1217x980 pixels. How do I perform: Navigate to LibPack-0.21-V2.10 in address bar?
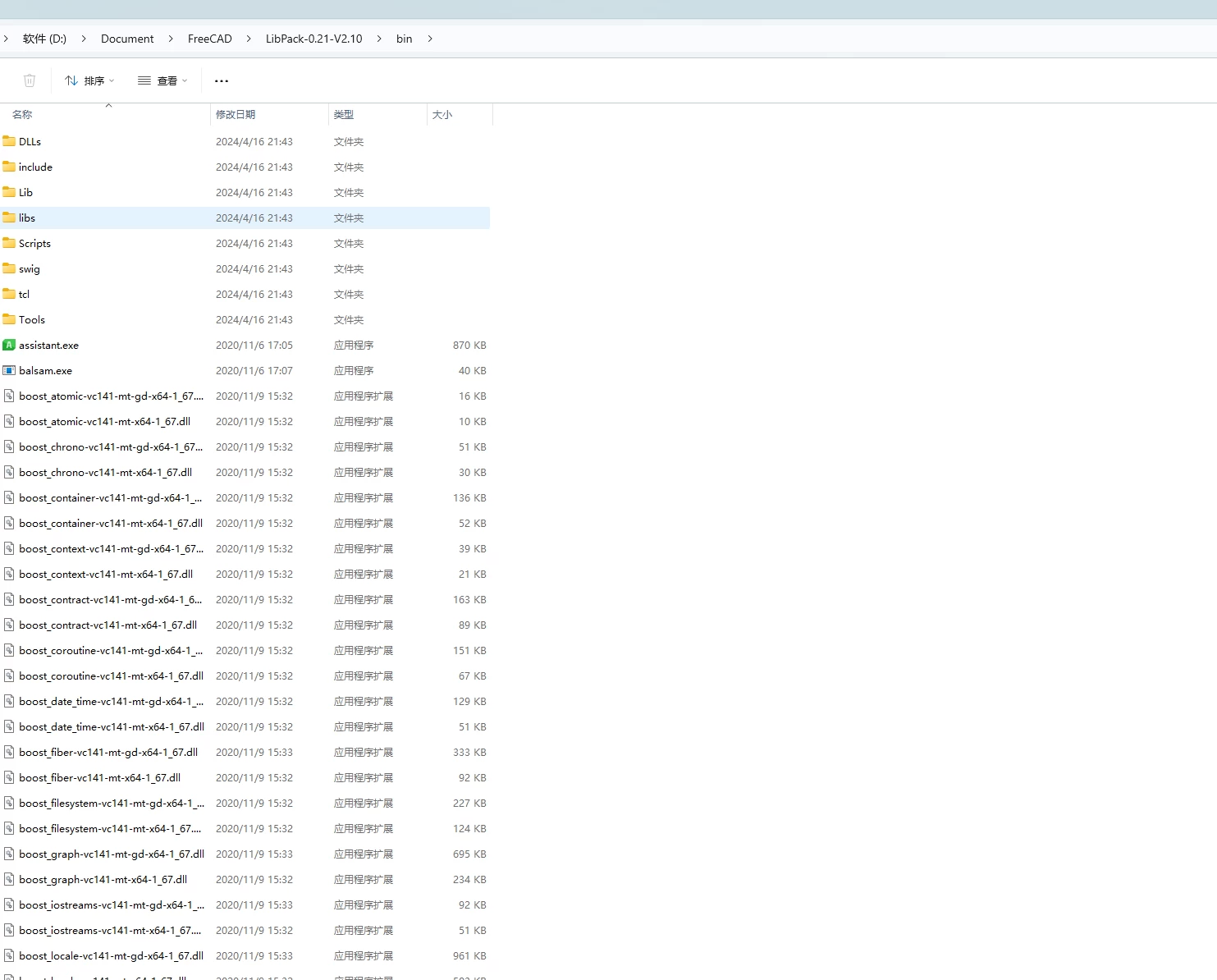(313, 39)
